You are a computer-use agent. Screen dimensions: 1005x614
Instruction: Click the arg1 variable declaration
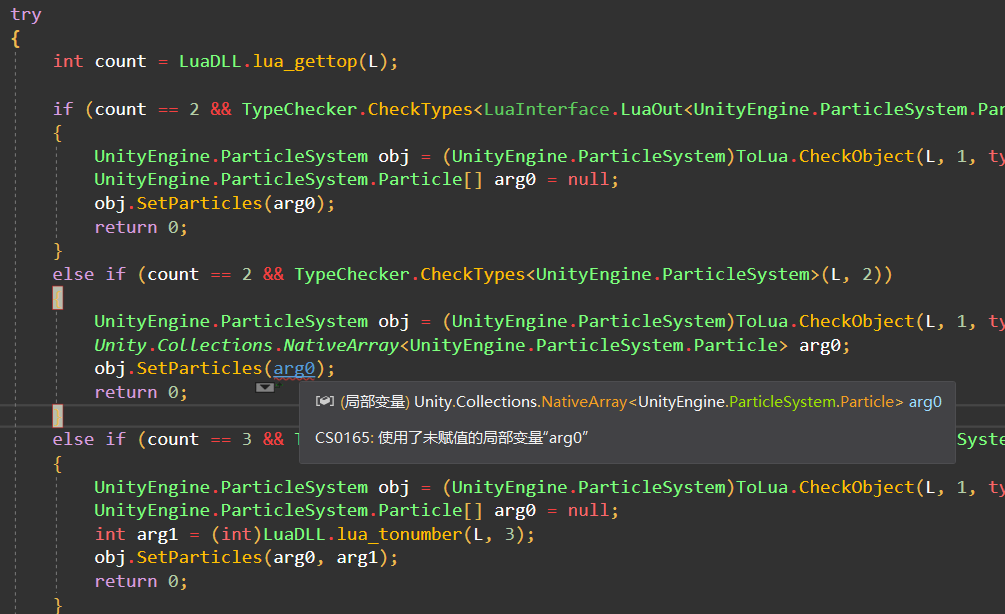[x=157, y=535]
